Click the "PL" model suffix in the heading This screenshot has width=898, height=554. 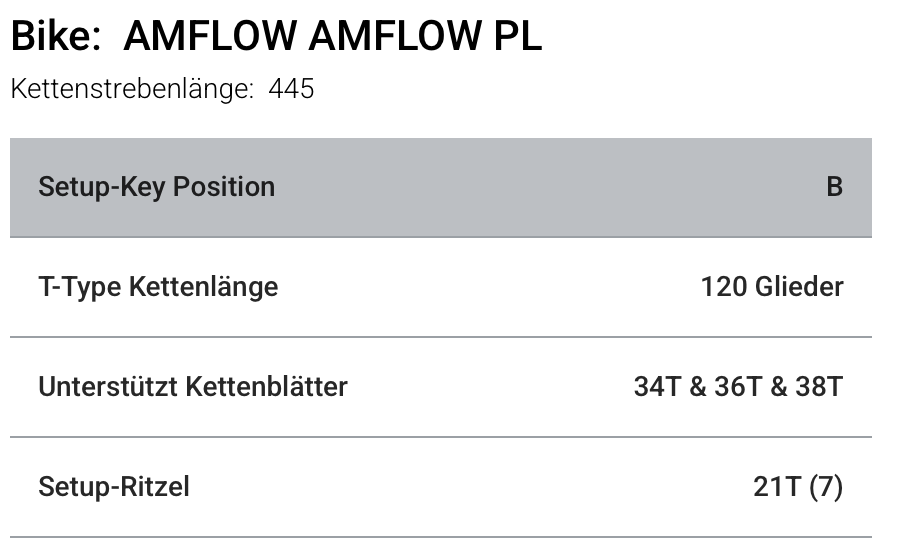tap(516, 37)
